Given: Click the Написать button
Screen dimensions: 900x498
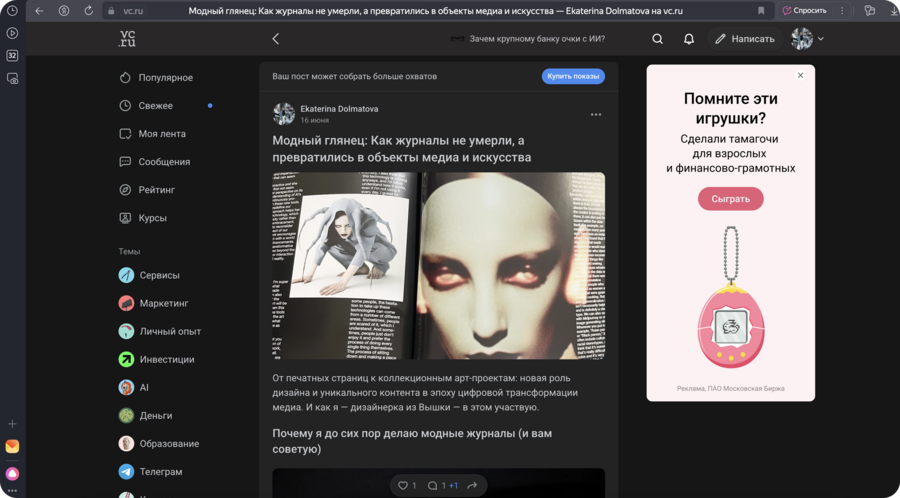Looking at the screenshot, I should click(744, 39).
